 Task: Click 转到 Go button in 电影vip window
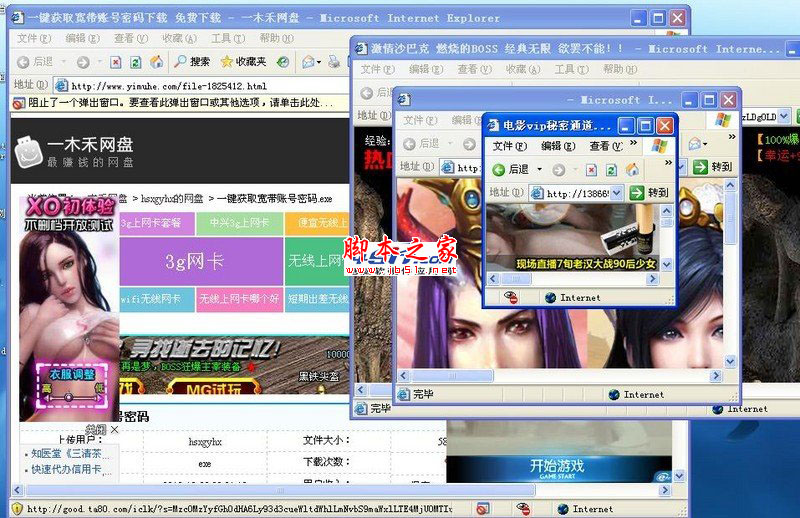649,193
